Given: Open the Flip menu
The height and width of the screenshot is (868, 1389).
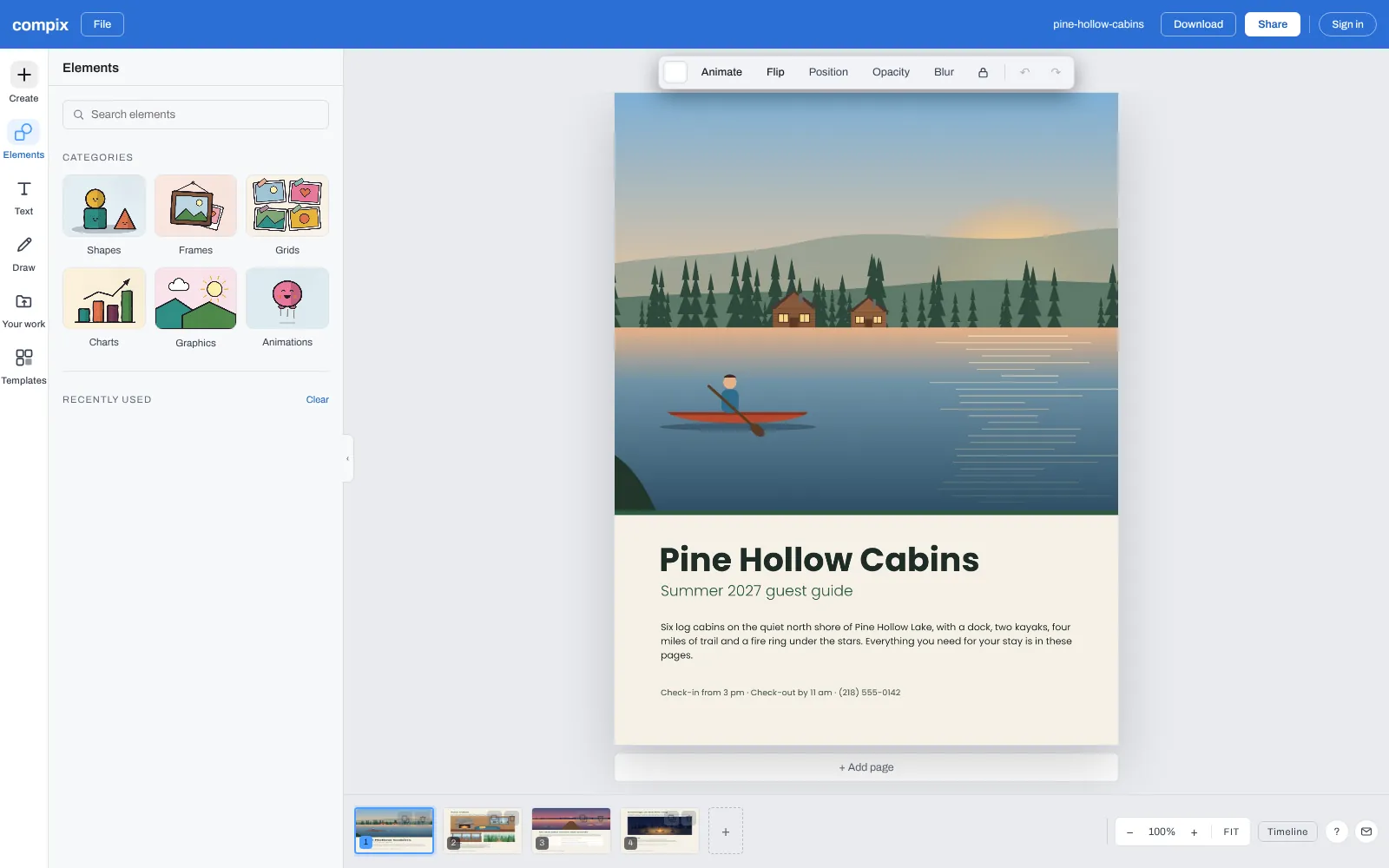Looking at the screenshot, I should click(775, 72).
